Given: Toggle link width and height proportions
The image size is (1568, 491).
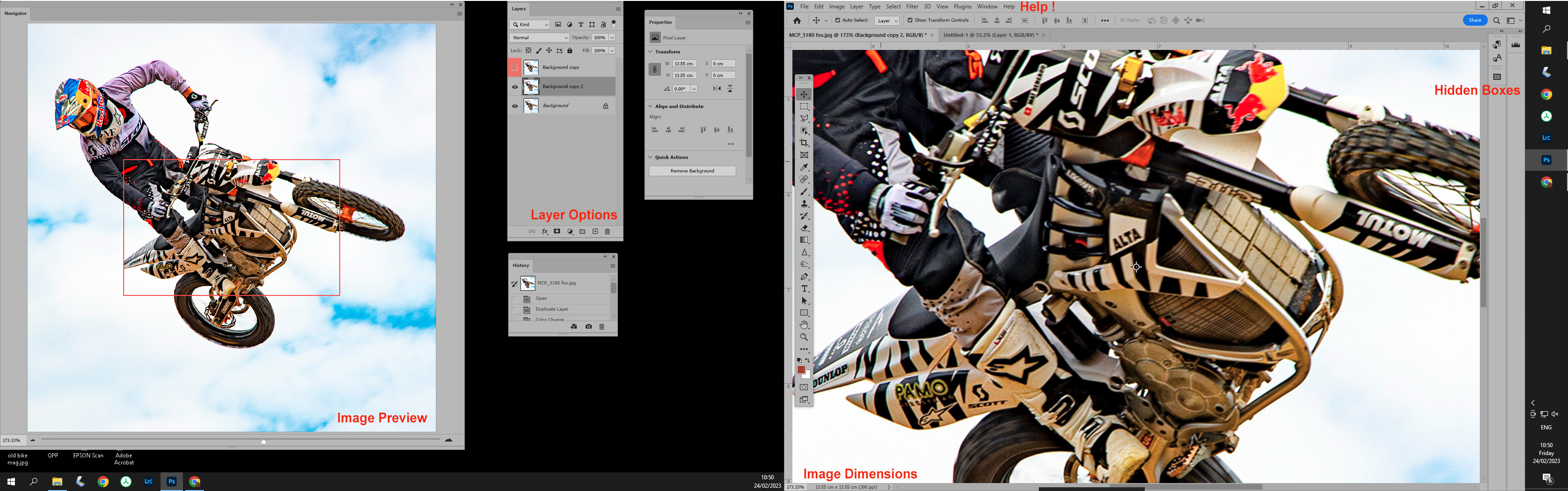Looking at the screenshot, I should (x=654, y=70).
